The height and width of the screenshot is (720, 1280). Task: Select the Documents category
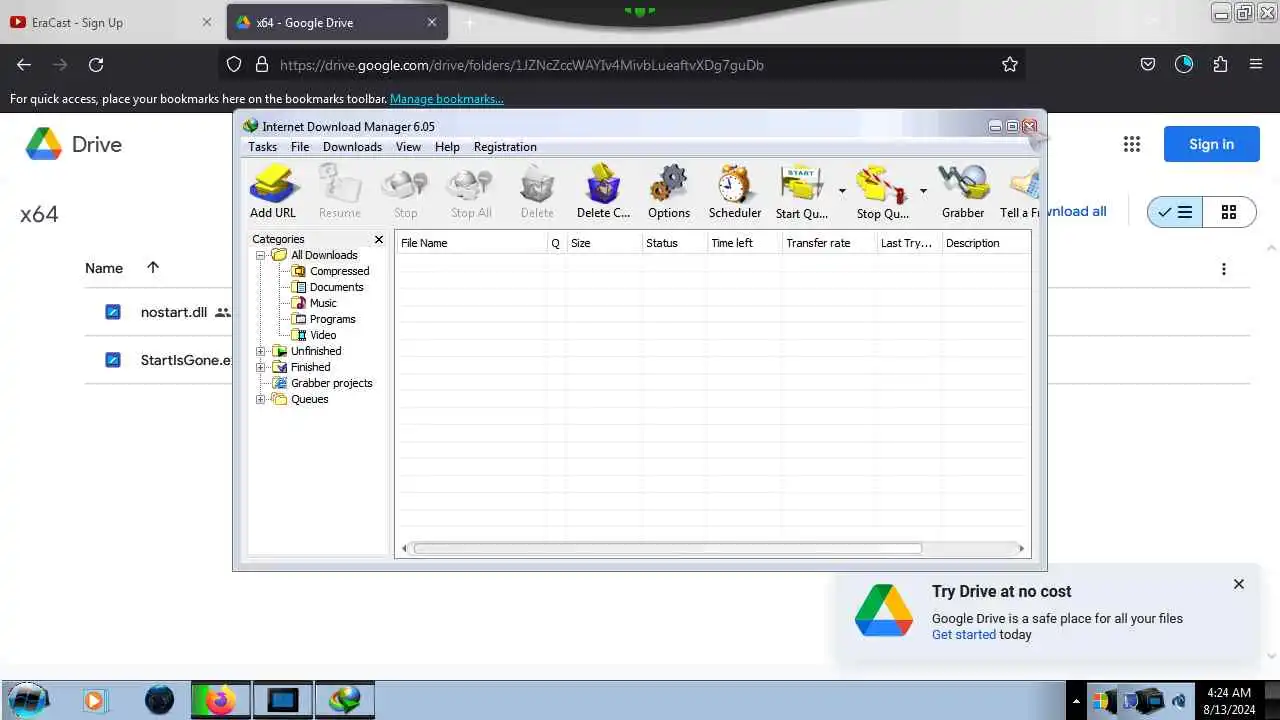(336, 287)
